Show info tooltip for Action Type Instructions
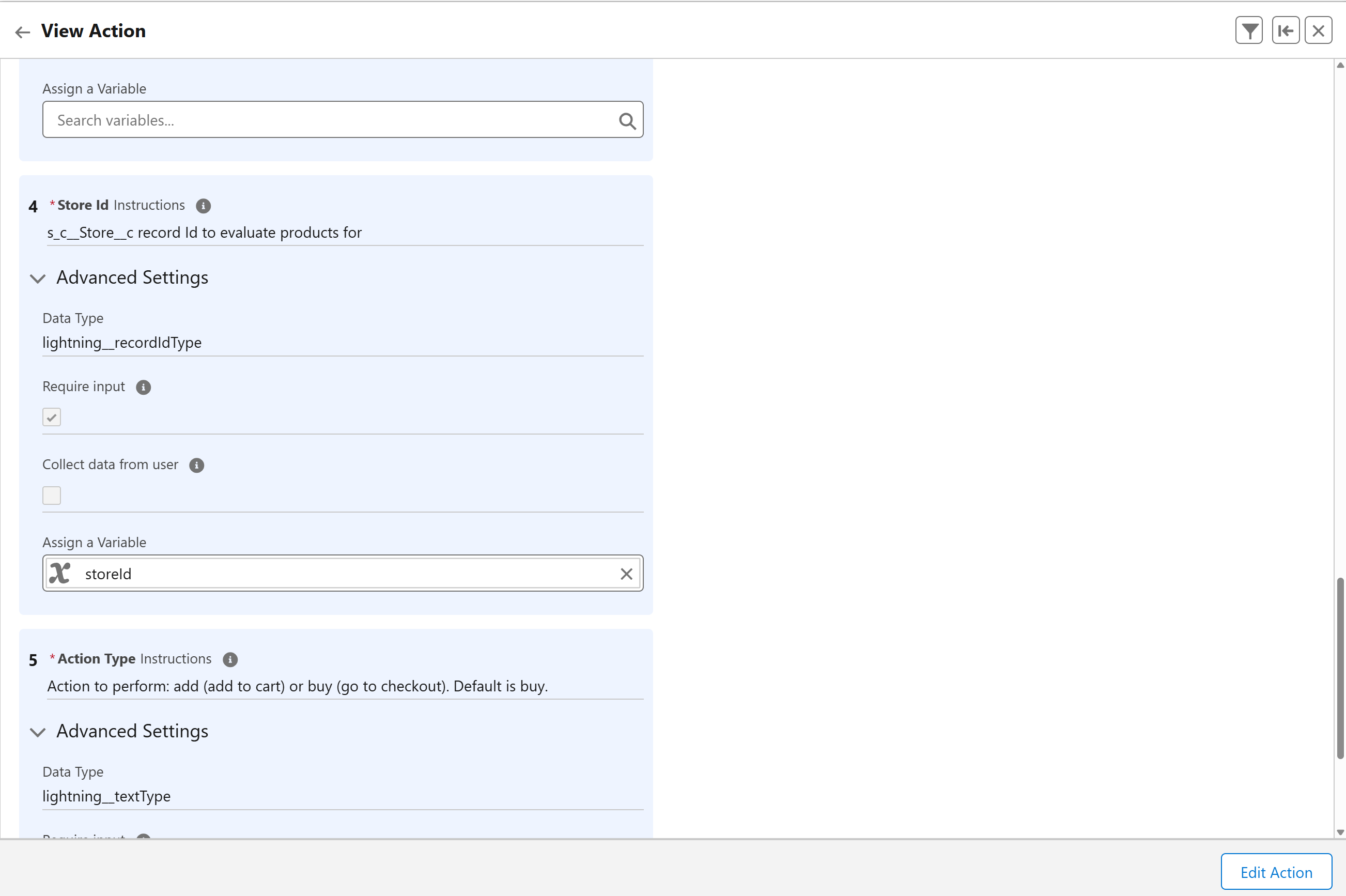 230,659
